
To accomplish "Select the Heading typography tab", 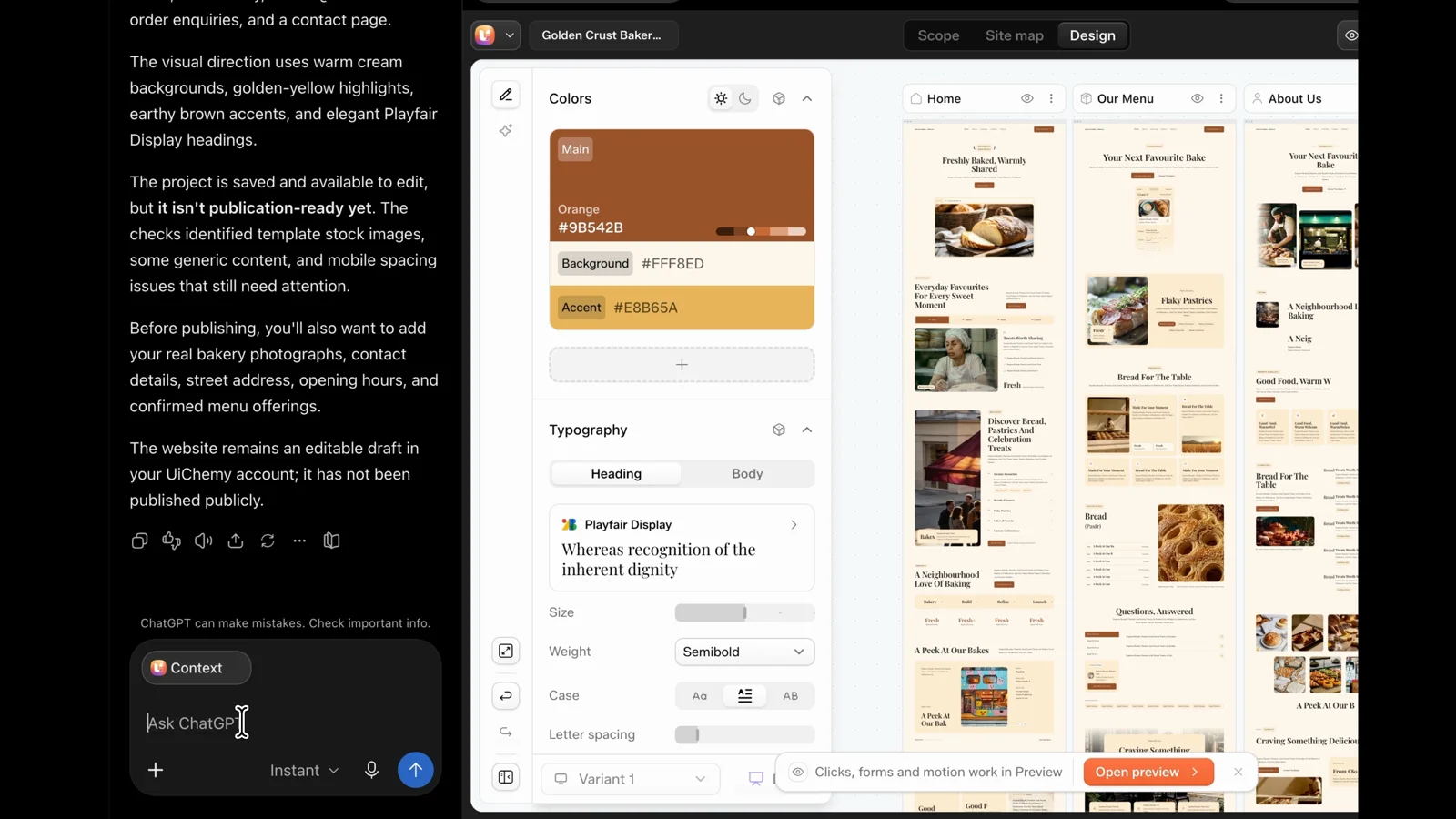I will pos(616,473).
